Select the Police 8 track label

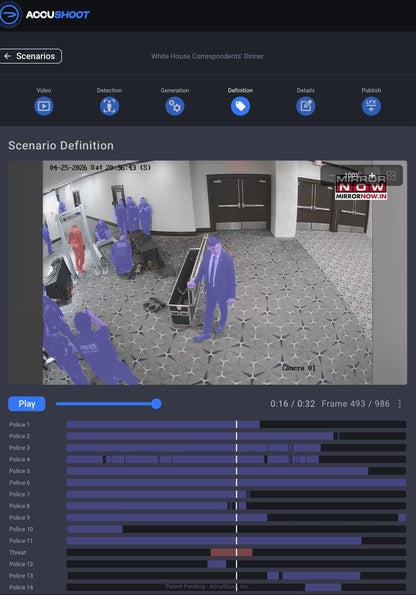click(x=19, y=506)
